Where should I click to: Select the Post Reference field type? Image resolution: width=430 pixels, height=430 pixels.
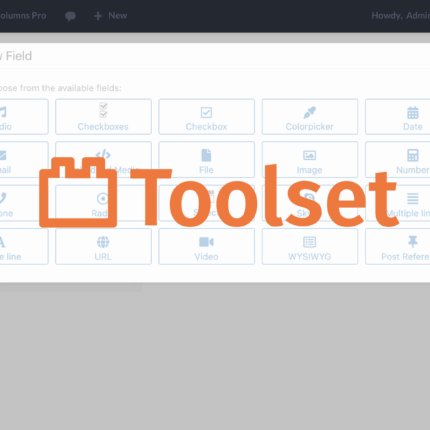[x=398, y=247]
